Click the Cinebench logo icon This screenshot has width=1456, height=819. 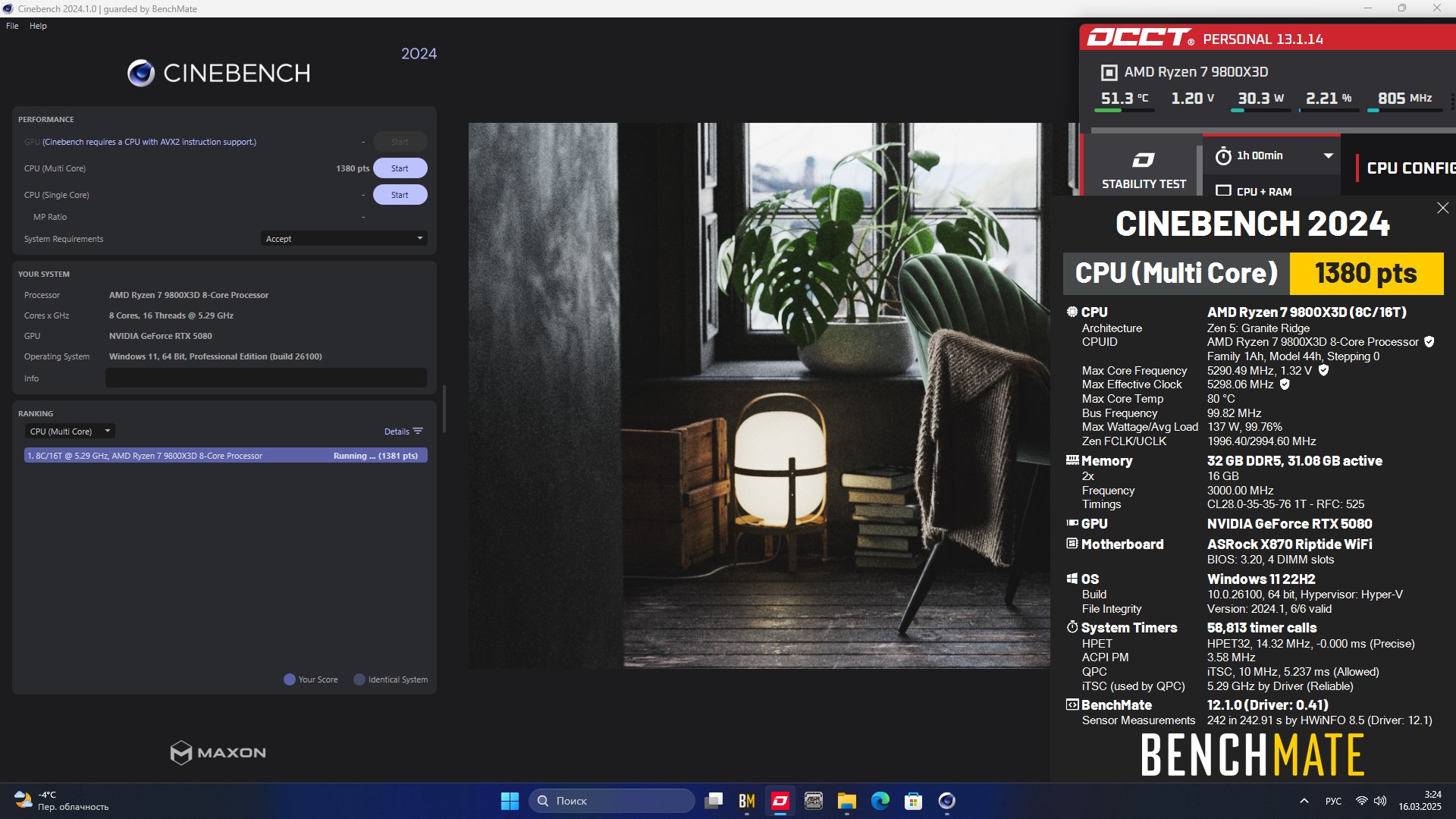[x=141, y=73]
